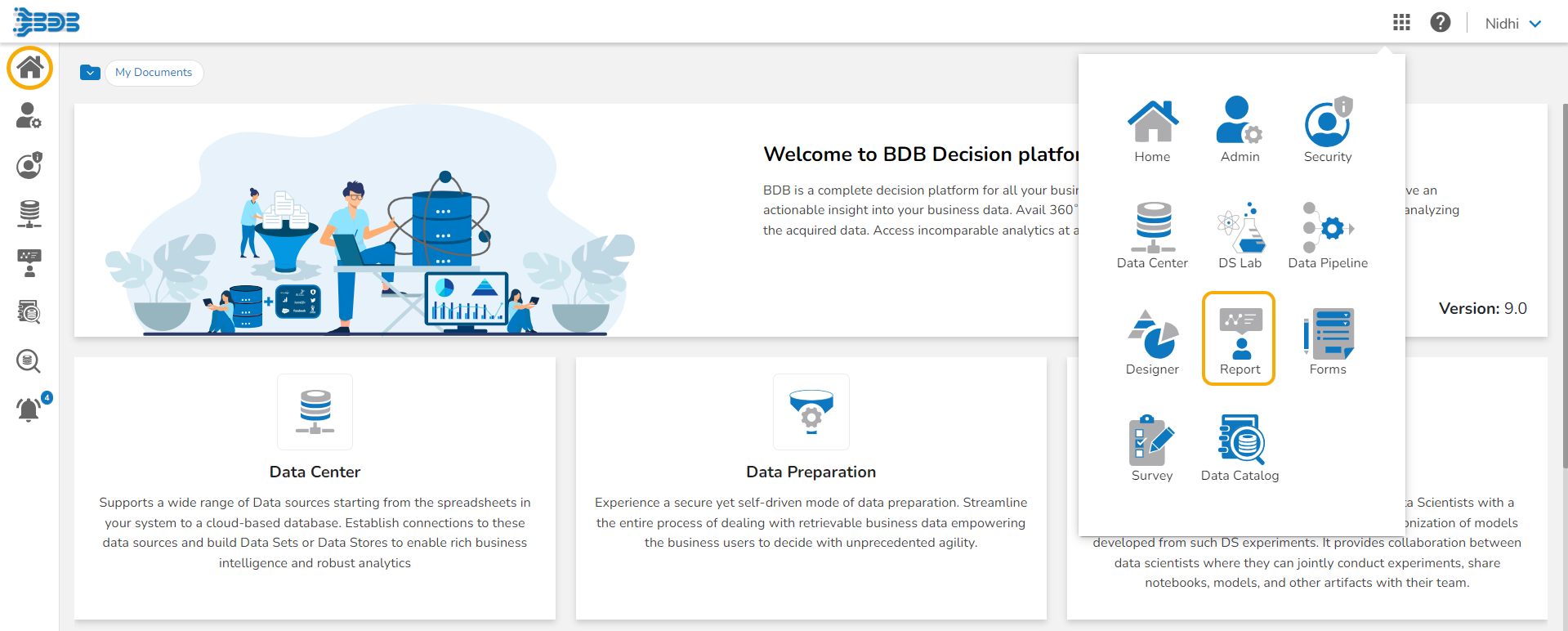Select Data Center in apps menu
This screenshot has height=631, width=1568.
point(1152,236)
